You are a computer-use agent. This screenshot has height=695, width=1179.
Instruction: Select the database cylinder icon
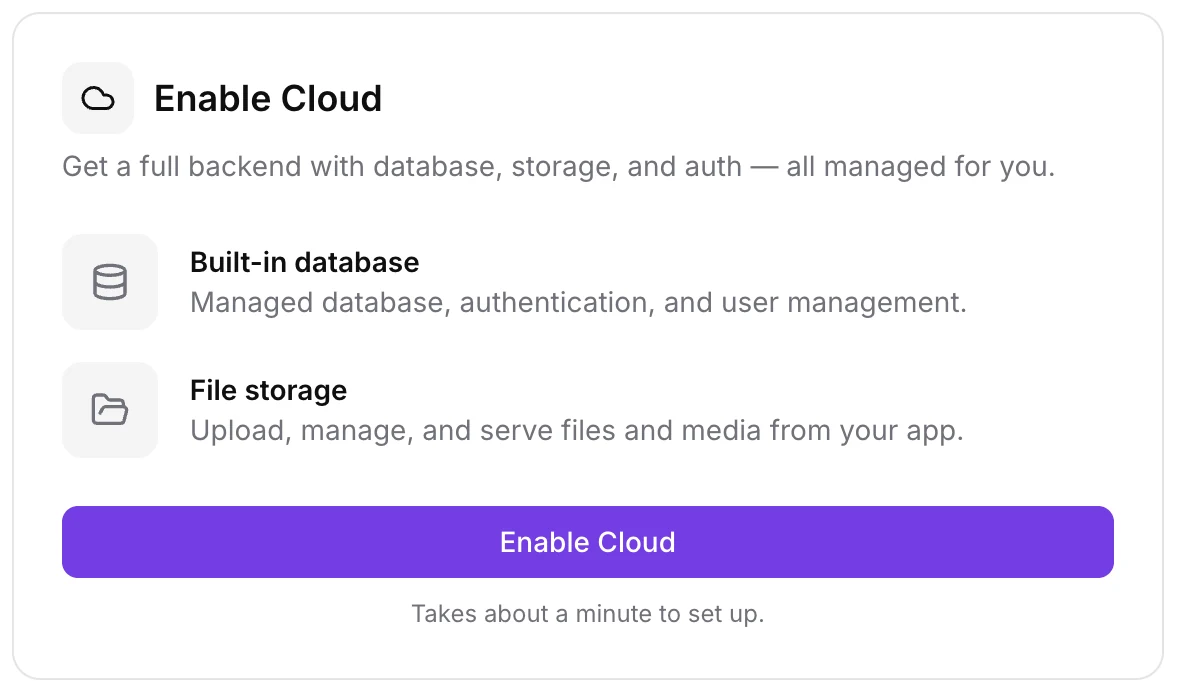click(x=110, y=282)
